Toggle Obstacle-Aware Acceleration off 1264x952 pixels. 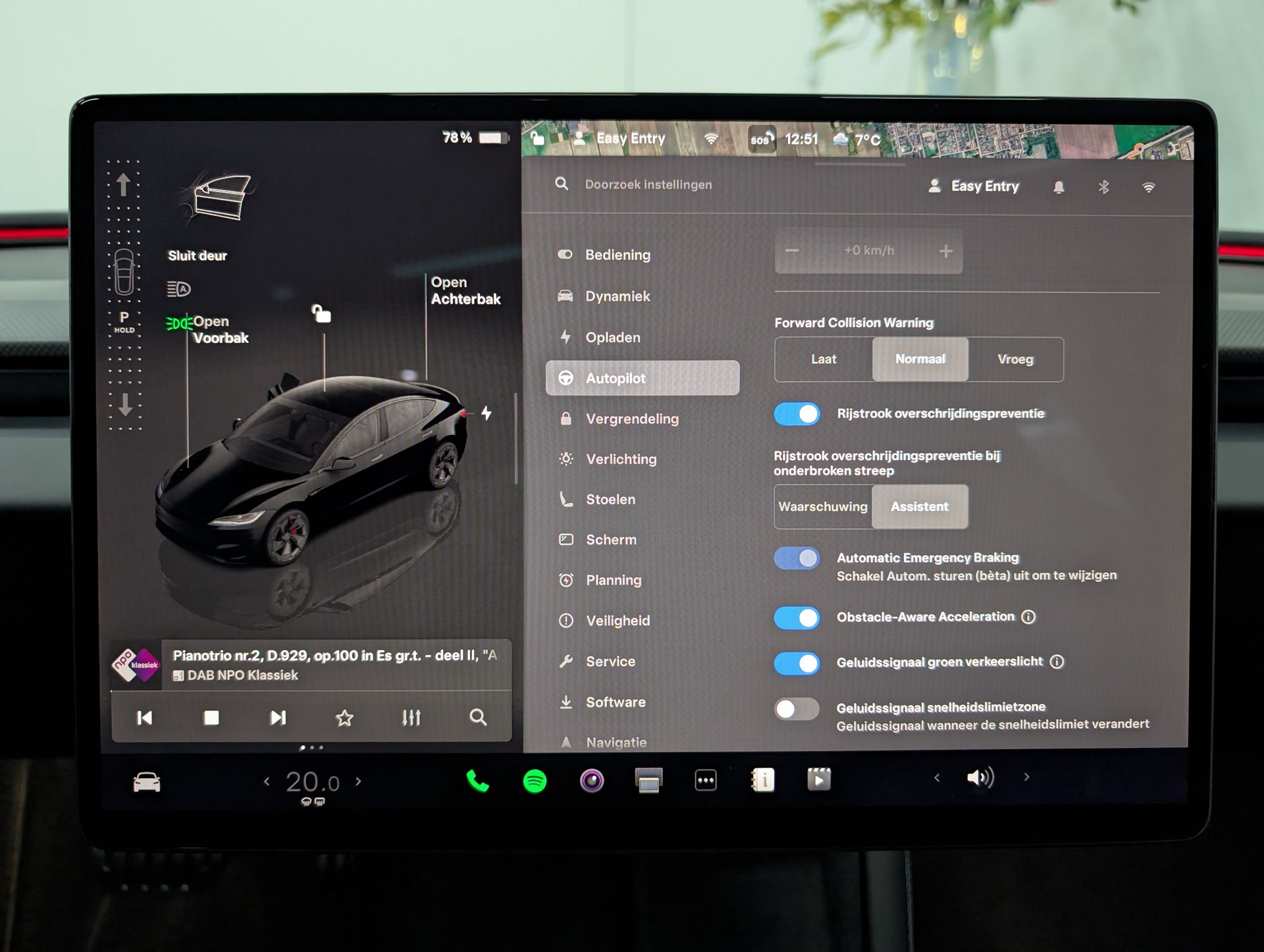coord(797,618)
